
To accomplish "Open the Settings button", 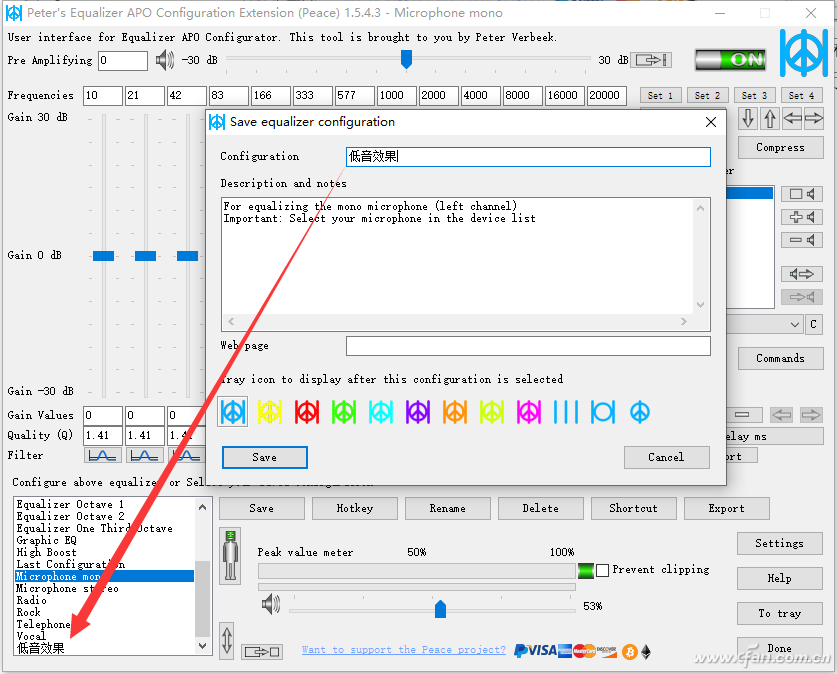I will pos(779,543).
